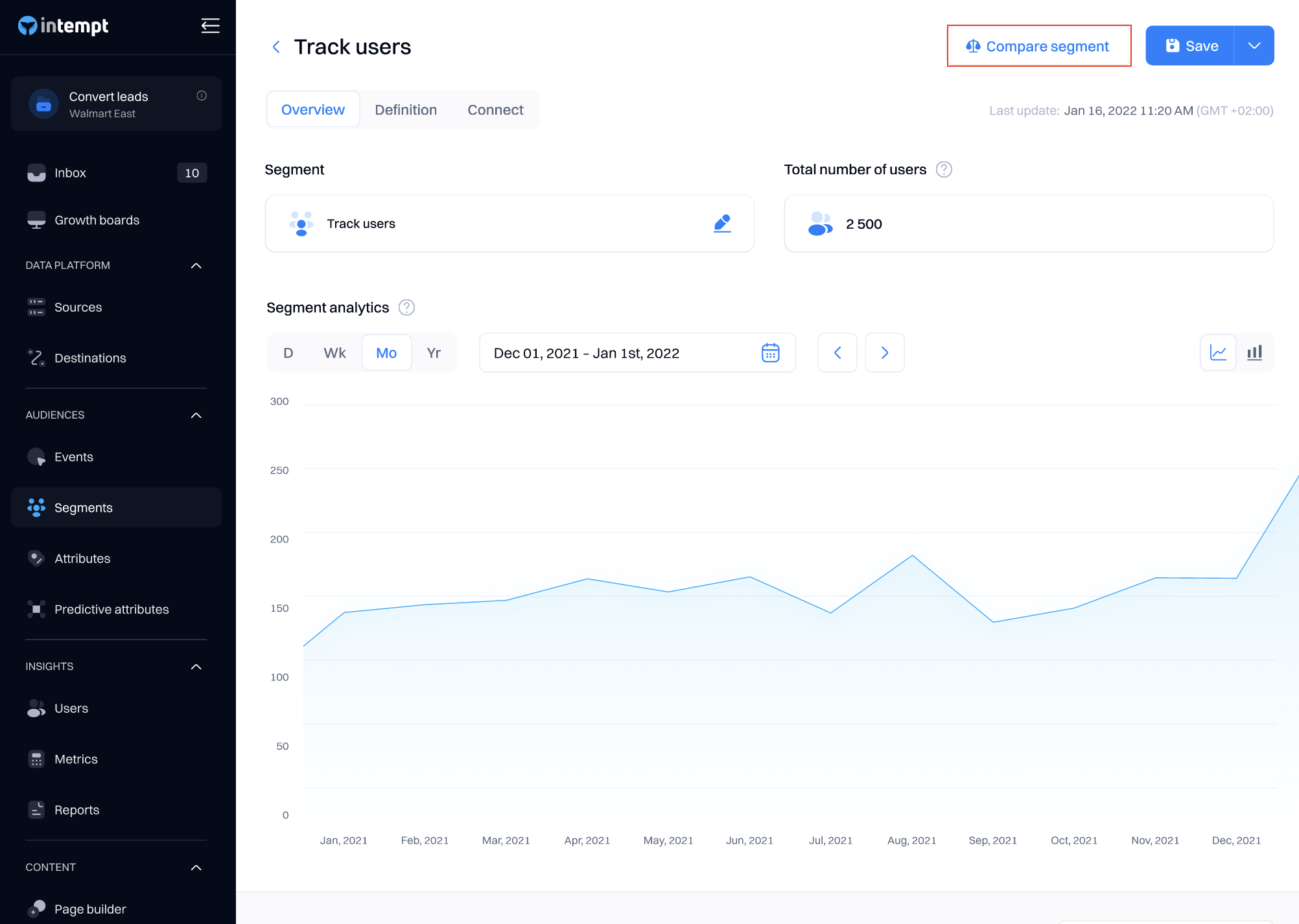Switch chart to bar chart view
The height and width of the screenshot is (924, 1299).
[1254, 353]
